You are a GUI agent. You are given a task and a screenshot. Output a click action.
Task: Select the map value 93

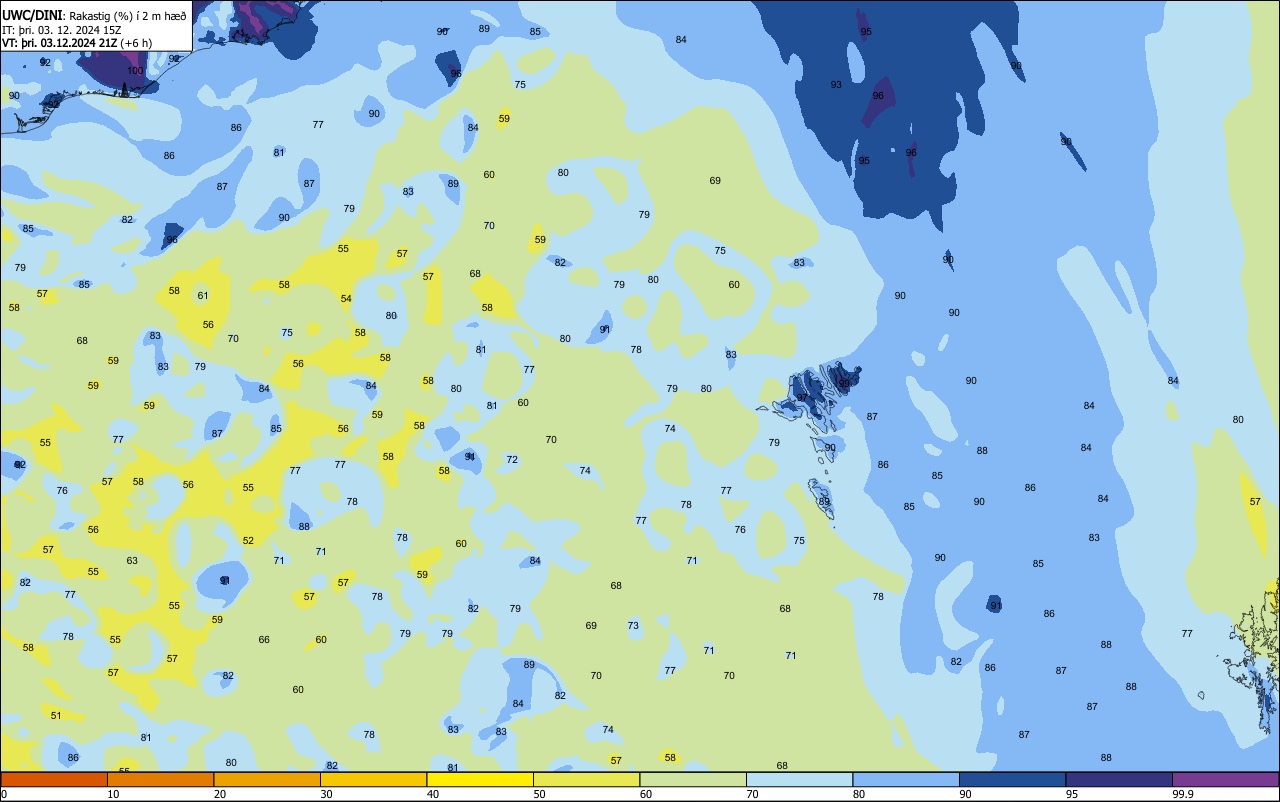[x=836, y=85]
